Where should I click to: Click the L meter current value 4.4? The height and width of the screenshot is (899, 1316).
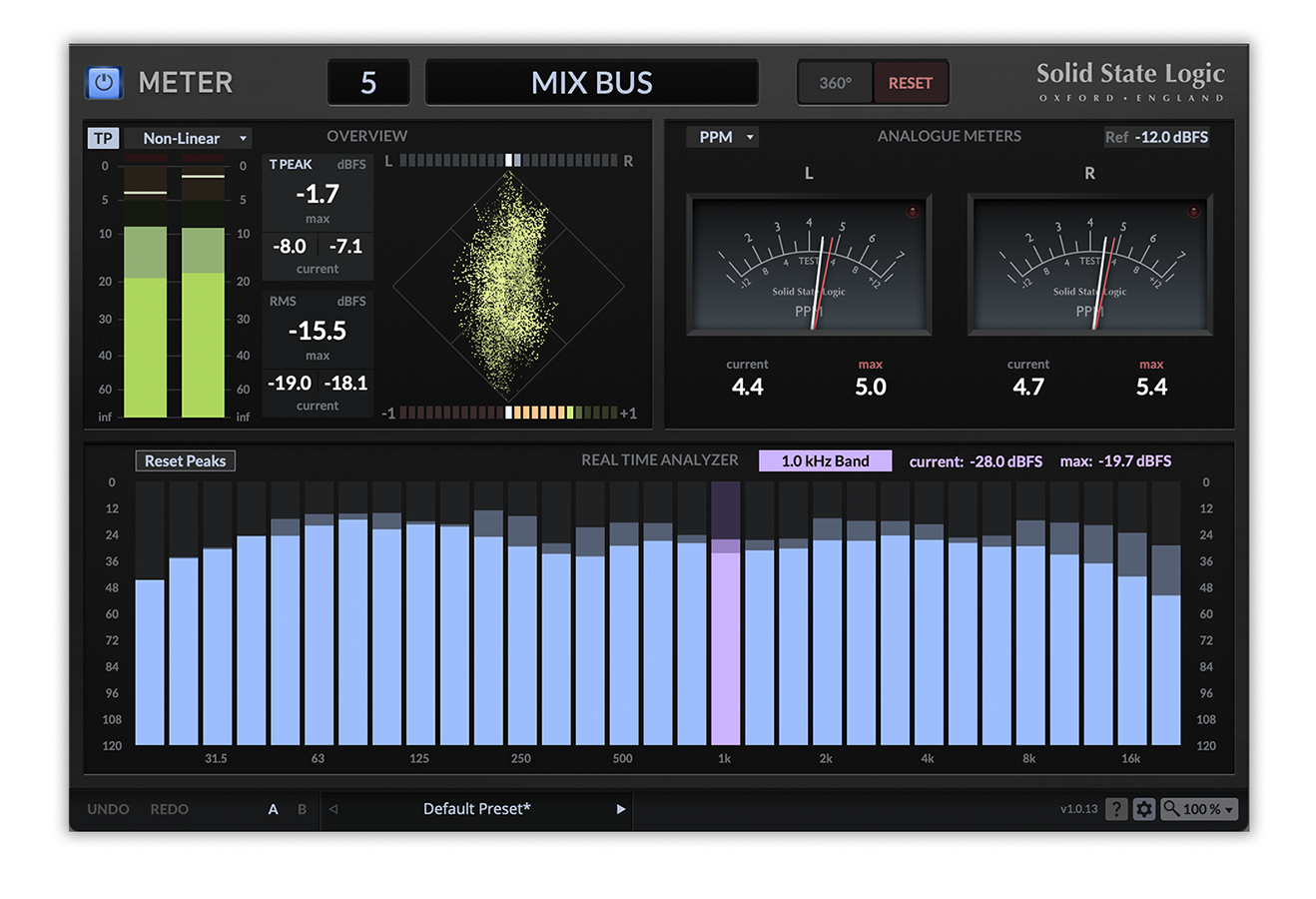(747, 388)
